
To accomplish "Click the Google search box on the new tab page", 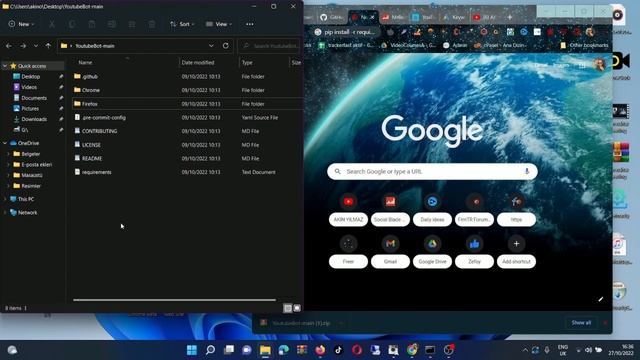I will tap(432, 171).
